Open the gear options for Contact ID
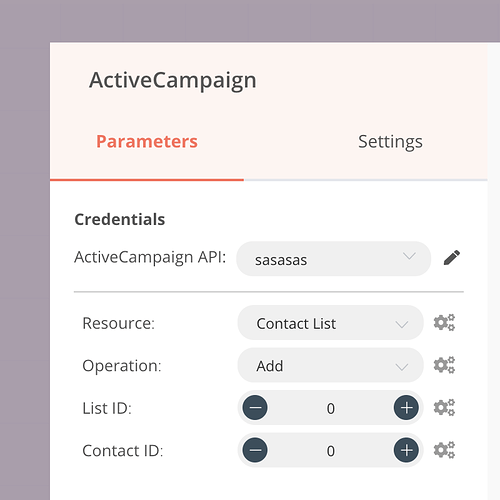This screenshot has width=500, height=500. pos(444,450)
